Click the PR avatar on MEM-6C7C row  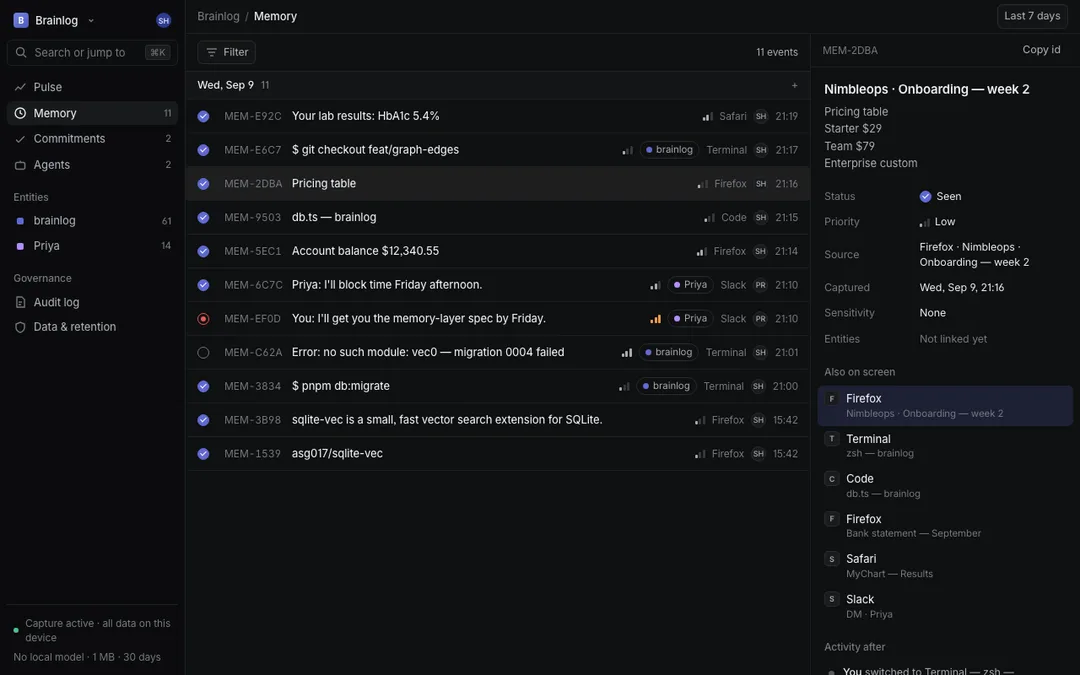click(x=760, y=285)
